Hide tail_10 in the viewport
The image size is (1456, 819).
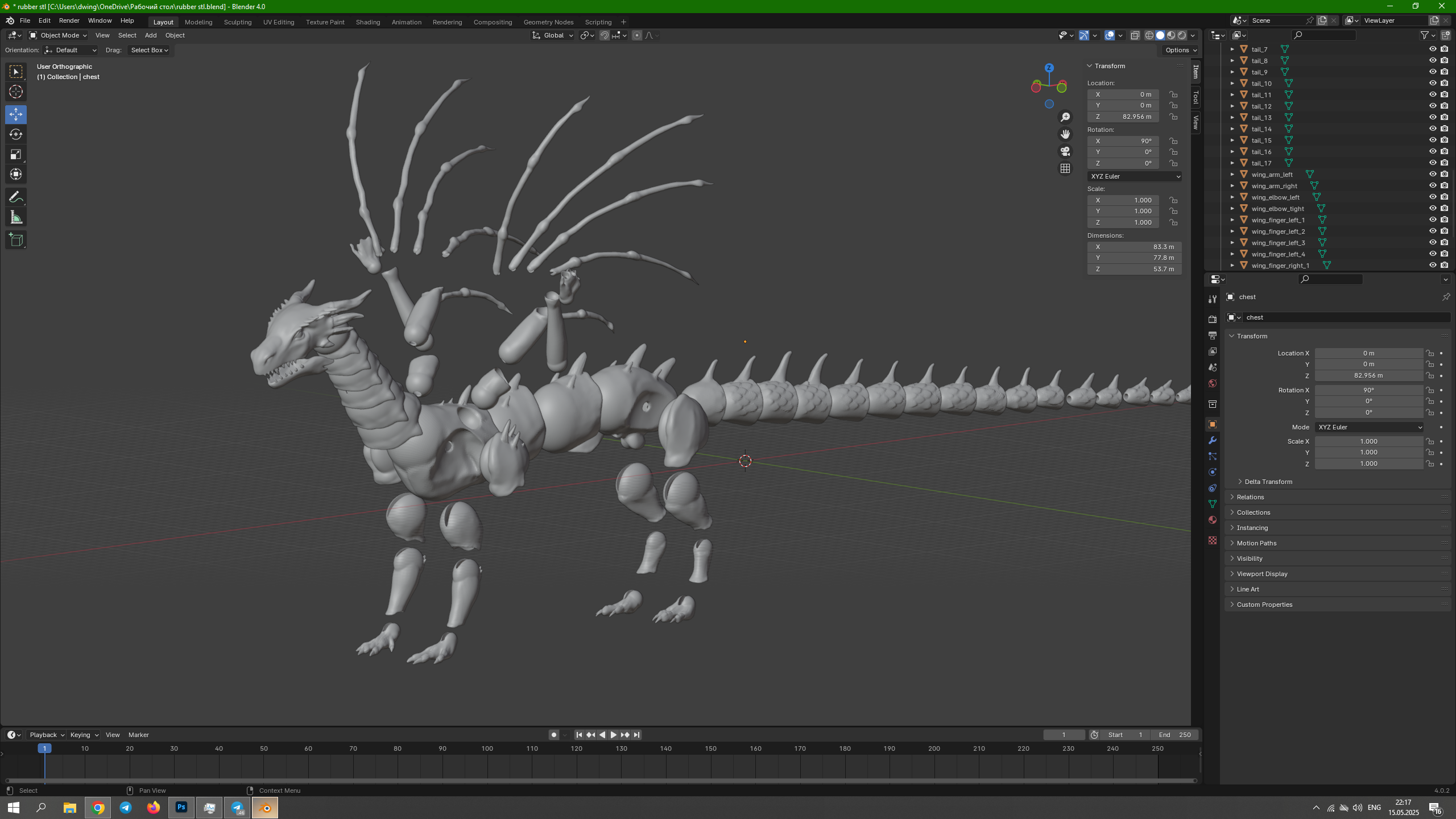pos(1433,83)
